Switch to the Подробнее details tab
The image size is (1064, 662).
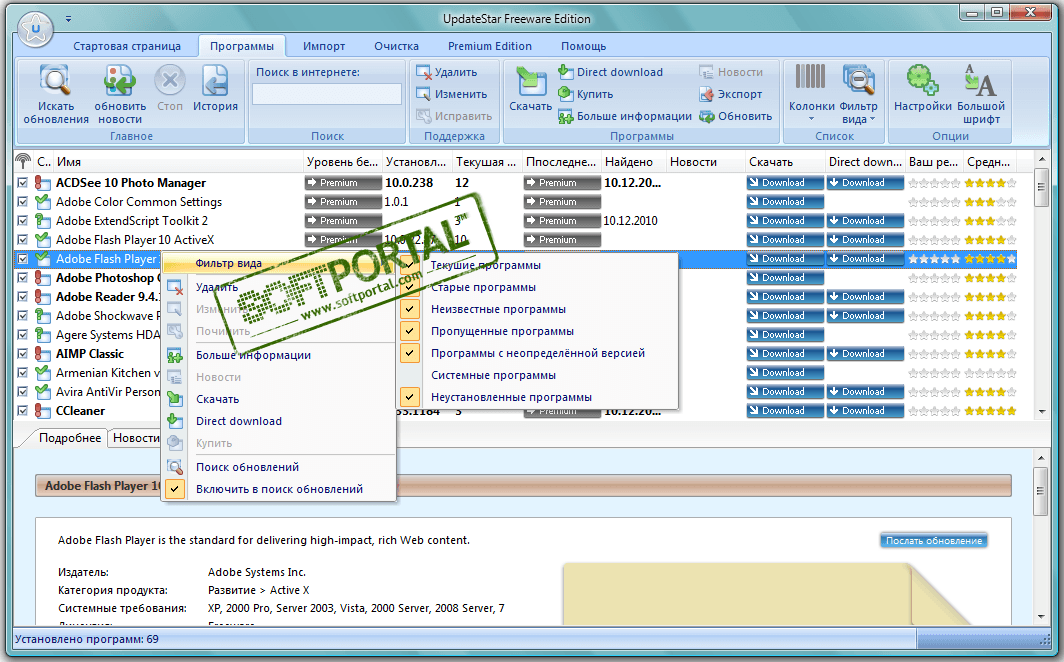pyautogui.click(x=70, y=437)
